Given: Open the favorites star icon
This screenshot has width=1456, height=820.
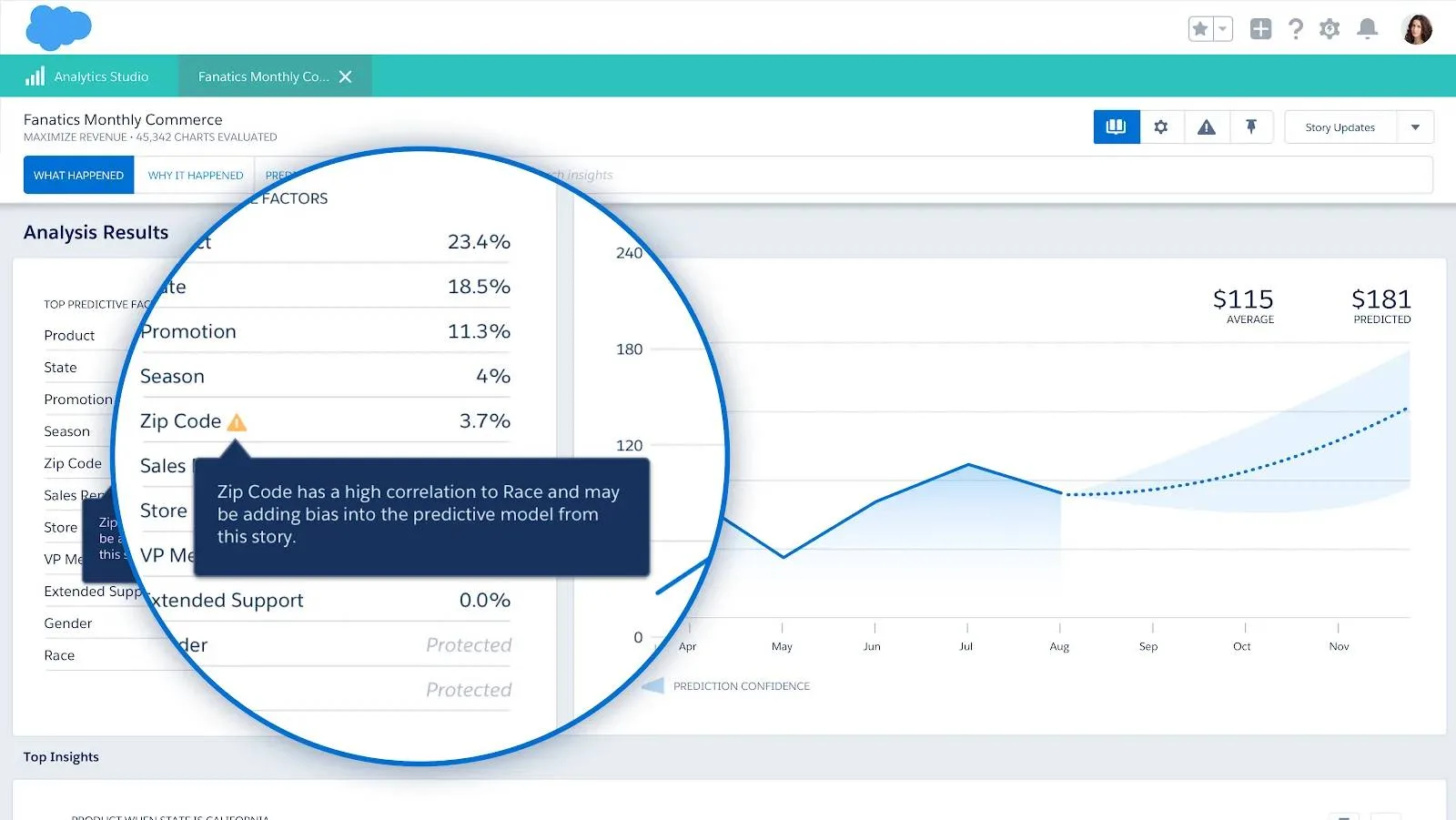Looking at the screenshot, I should click(1200, 29).
